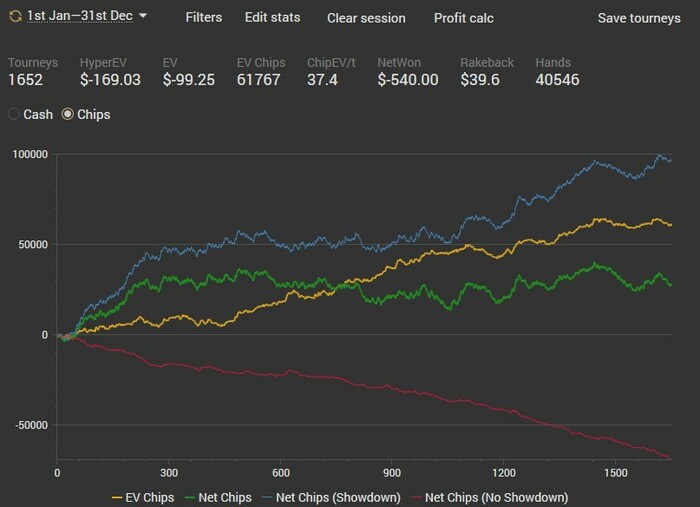This screenshot has height=507, width=700.
Task: Toggle Net Chips (No Showdown) legend entry
Action: 490,497
